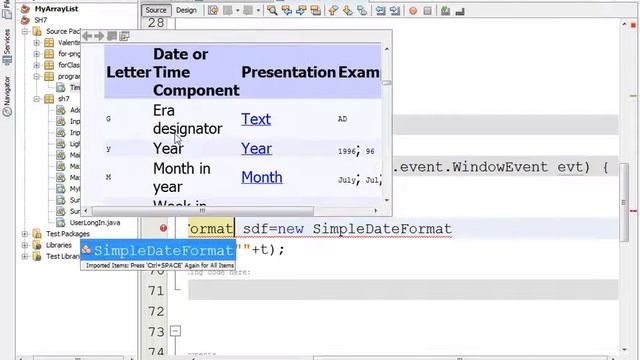The height and width of the screenshot is (360, 640).
Task: Collapse the sh7 package node
Action: [37, 98]
